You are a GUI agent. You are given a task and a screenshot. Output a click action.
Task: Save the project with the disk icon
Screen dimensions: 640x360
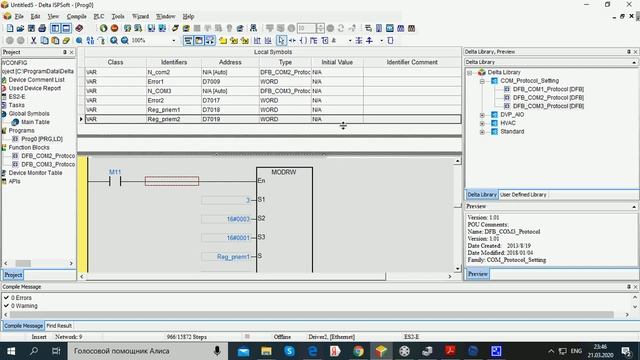31,28
